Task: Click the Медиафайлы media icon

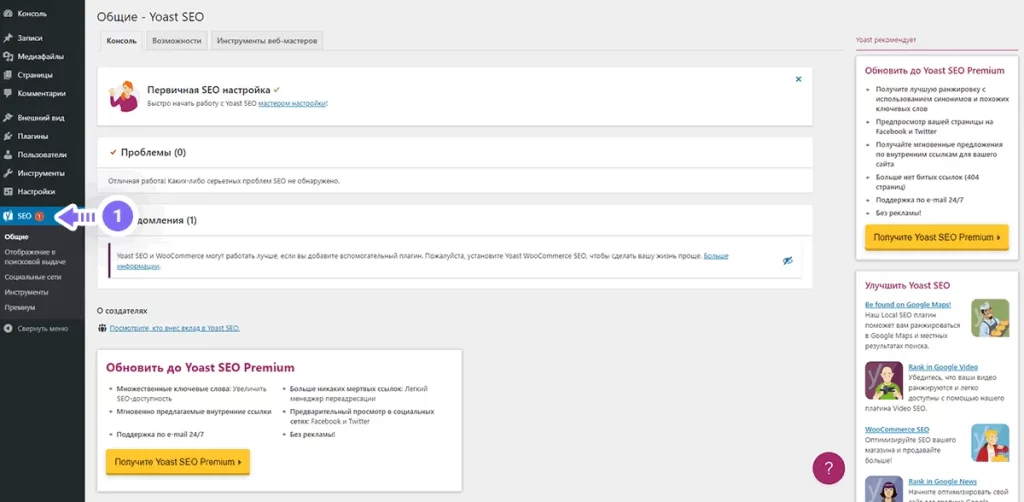Action: pyautogui.click(x=8, y=56)
